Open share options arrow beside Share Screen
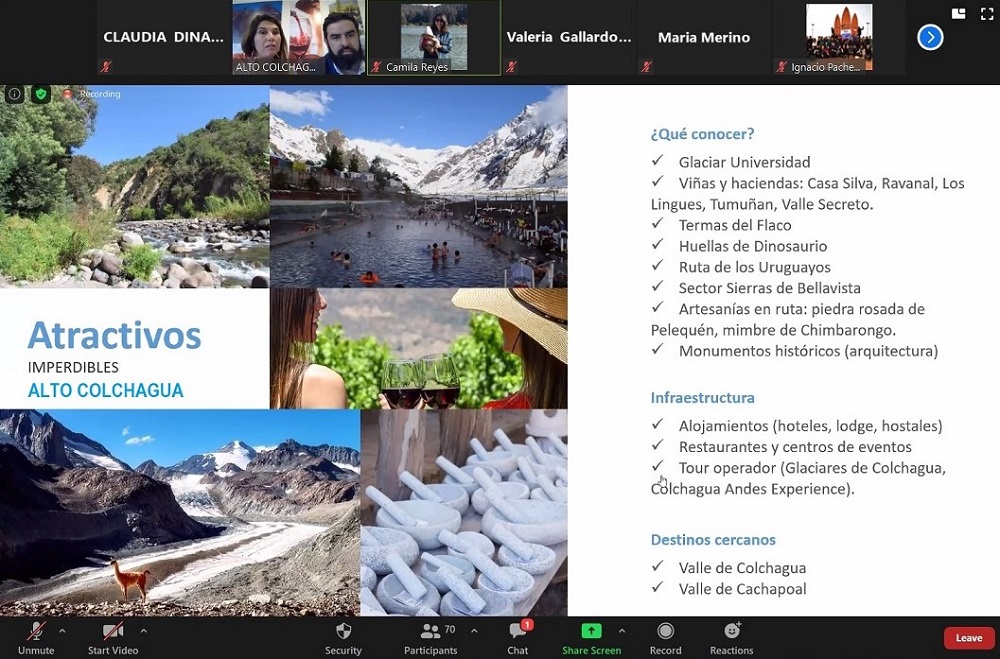Screen dimensions: 1000x659 pyautogui.click(x=622, y=631)
